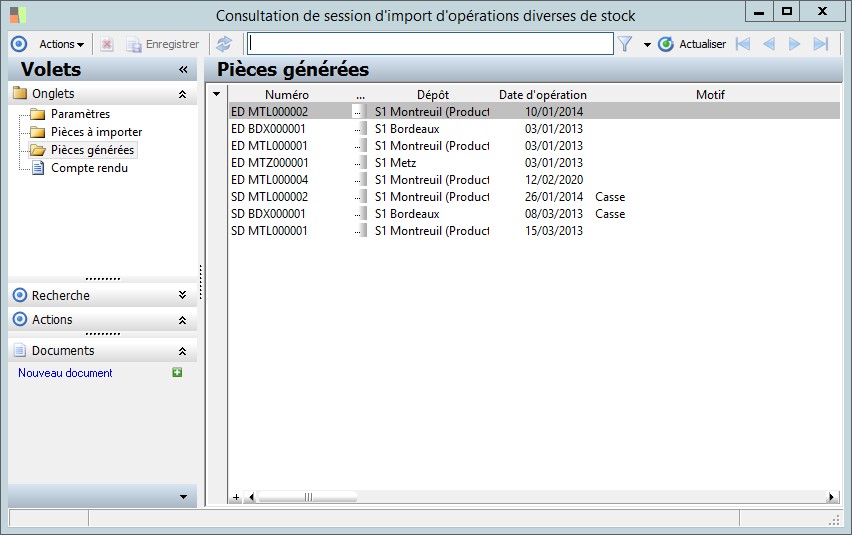Click date cell 12/02/2020

tap(554, 179)
